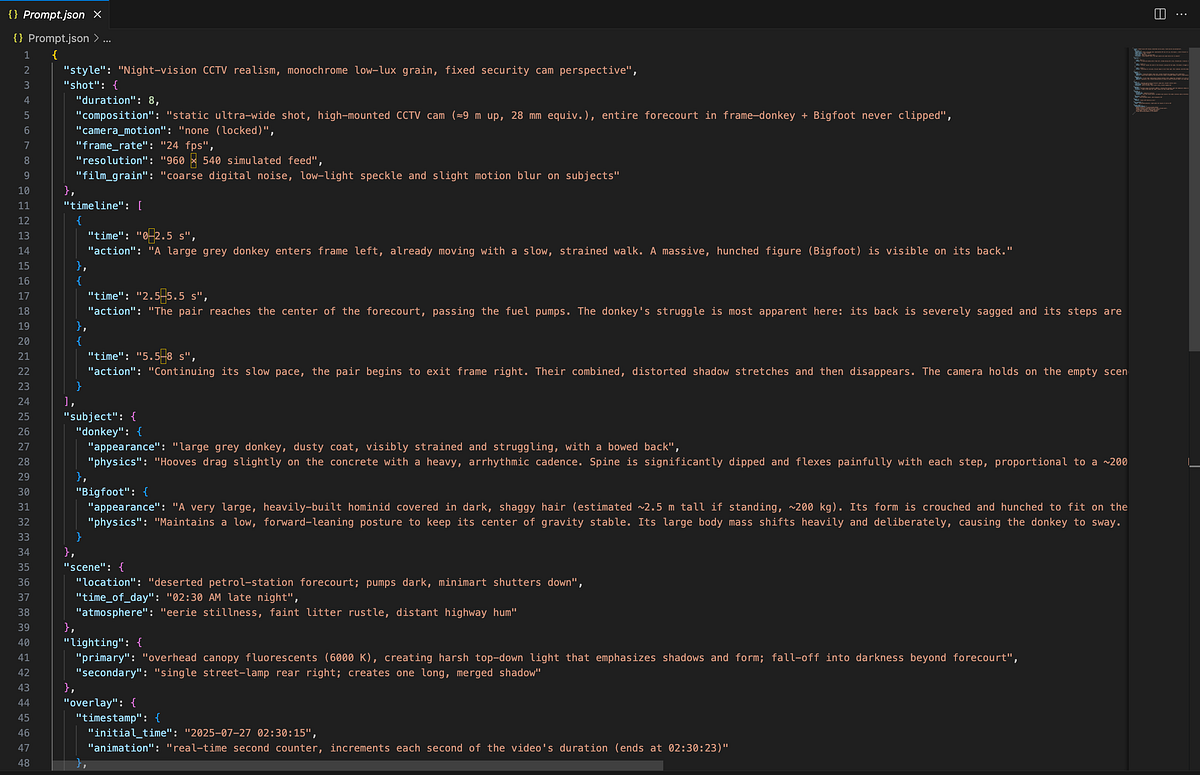The image size is (1200, 775).
Task: Click line number 13 to select that line
Action: click(x=26, y=235)
